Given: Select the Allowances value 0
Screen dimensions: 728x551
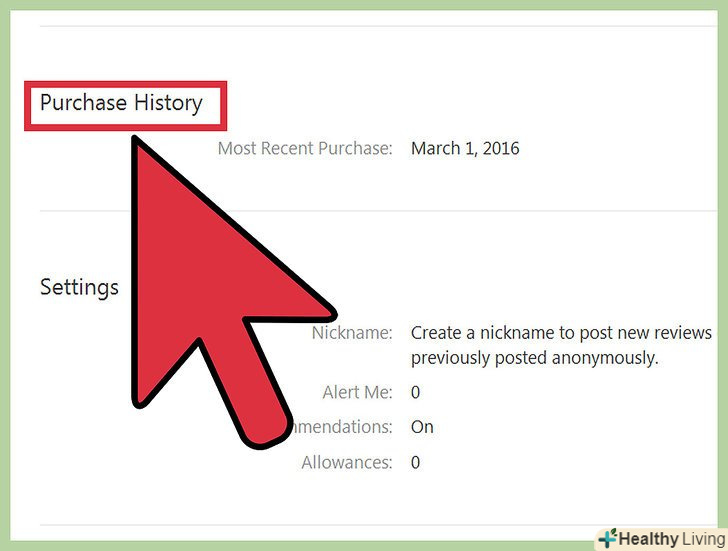Looking at the screenshot, I should pyautogui.click(x=416, y=462).
